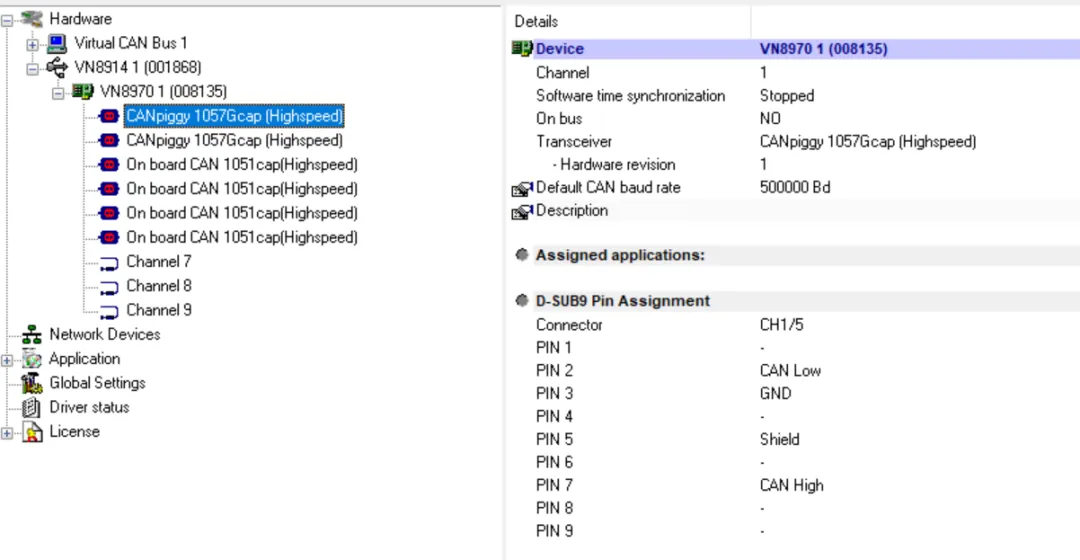Screen dimensions: 1080x560
Task: Click the CH1/5 connector value
Action: [781, 324]
